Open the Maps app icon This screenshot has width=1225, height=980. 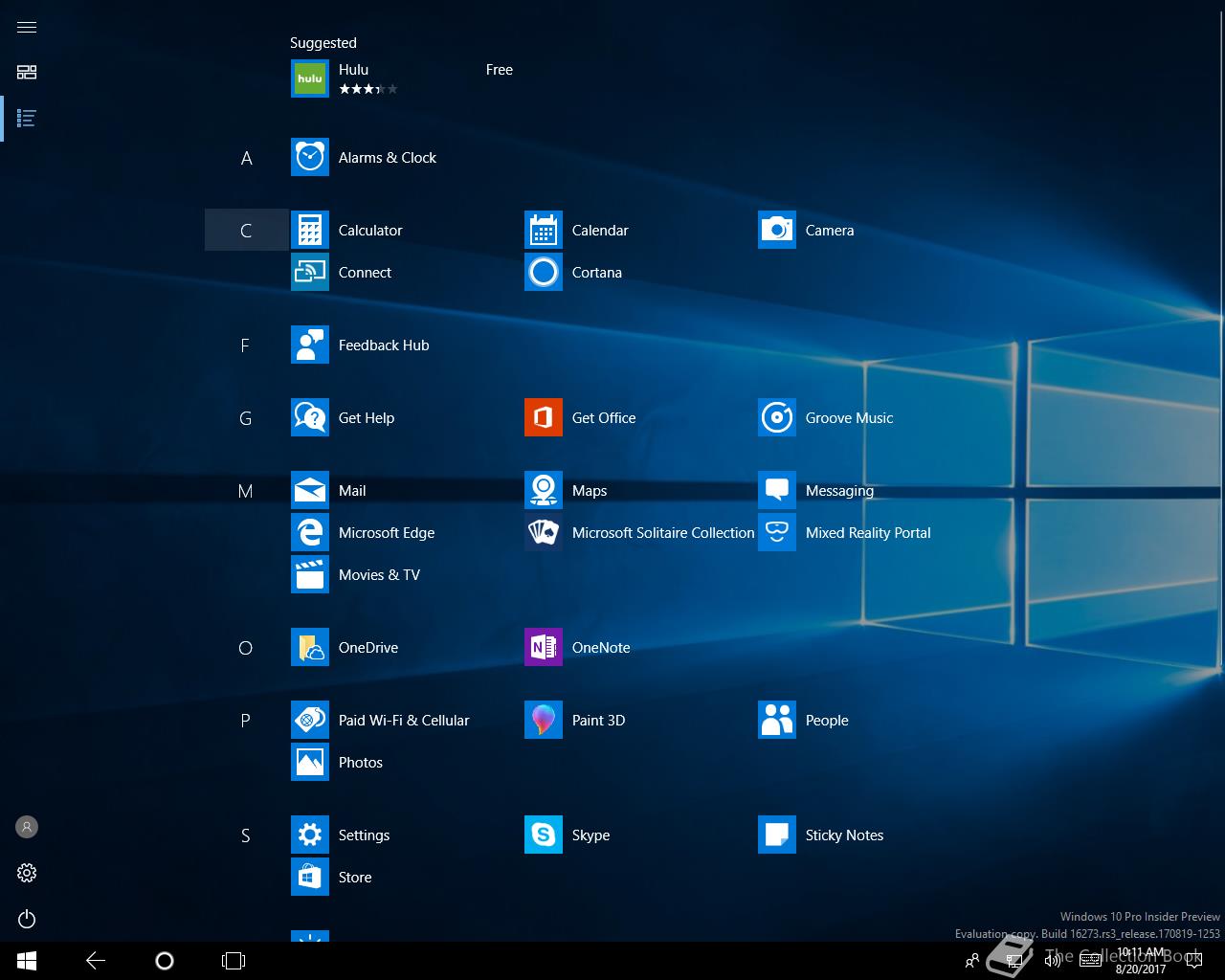(544, 490)
